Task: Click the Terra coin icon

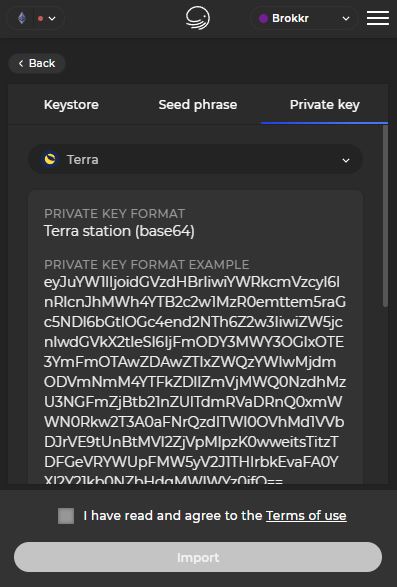Action: (50, 159)
